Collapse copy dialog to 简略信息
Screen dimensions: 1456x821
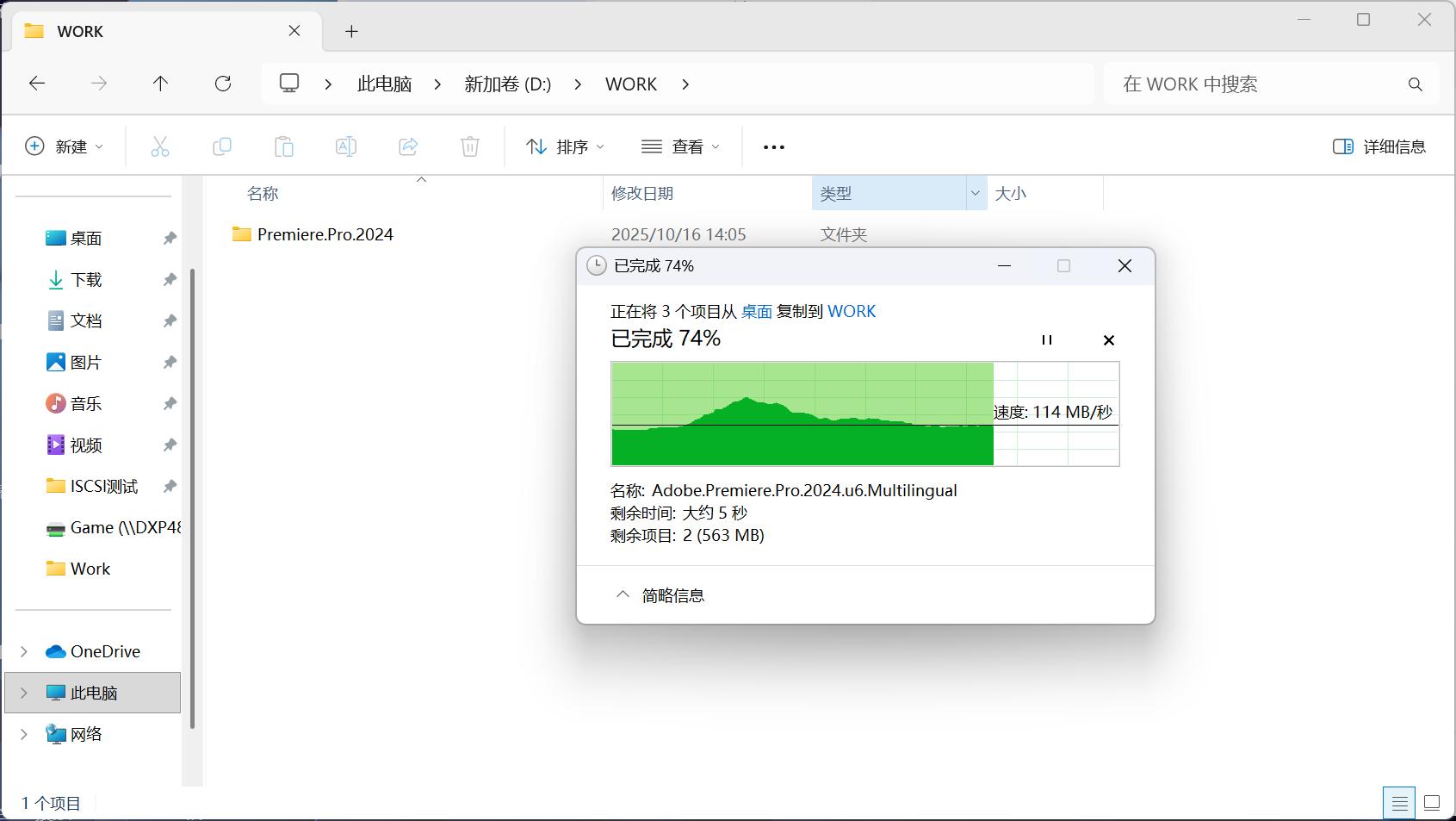point(660,595)
